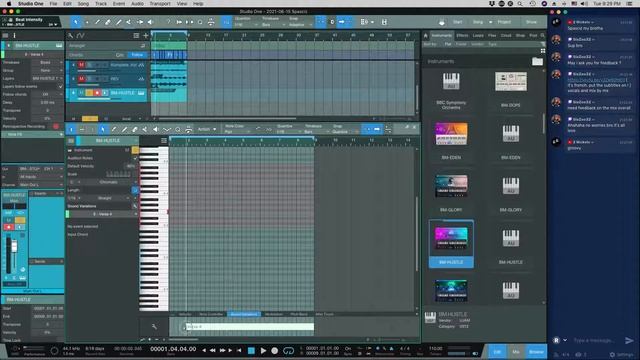Mute the Komplete track
This screenshot has width=640, height=360.
pos(81,65)
